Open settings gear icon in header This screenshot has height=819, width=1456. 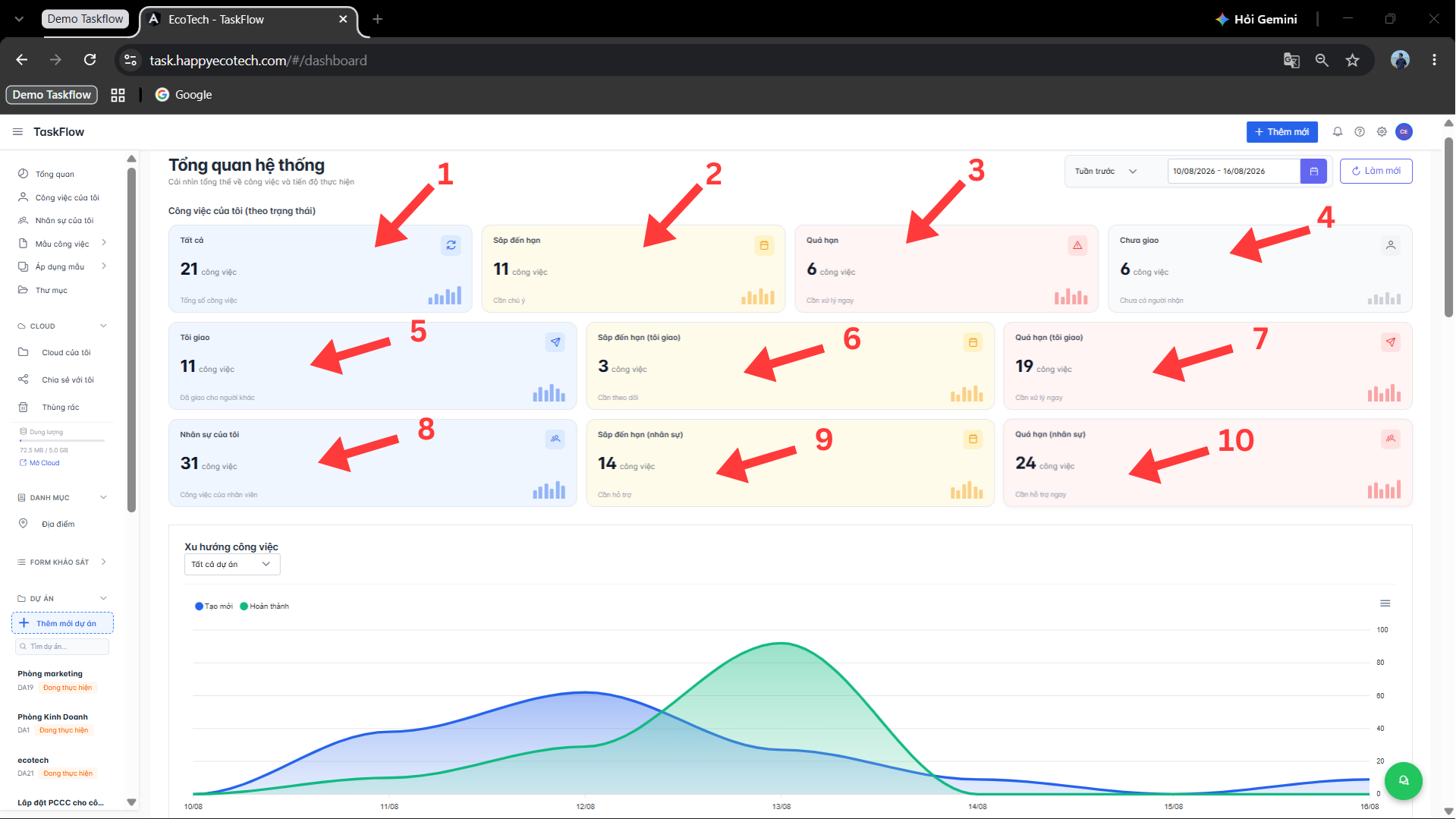coord(1382,132)
